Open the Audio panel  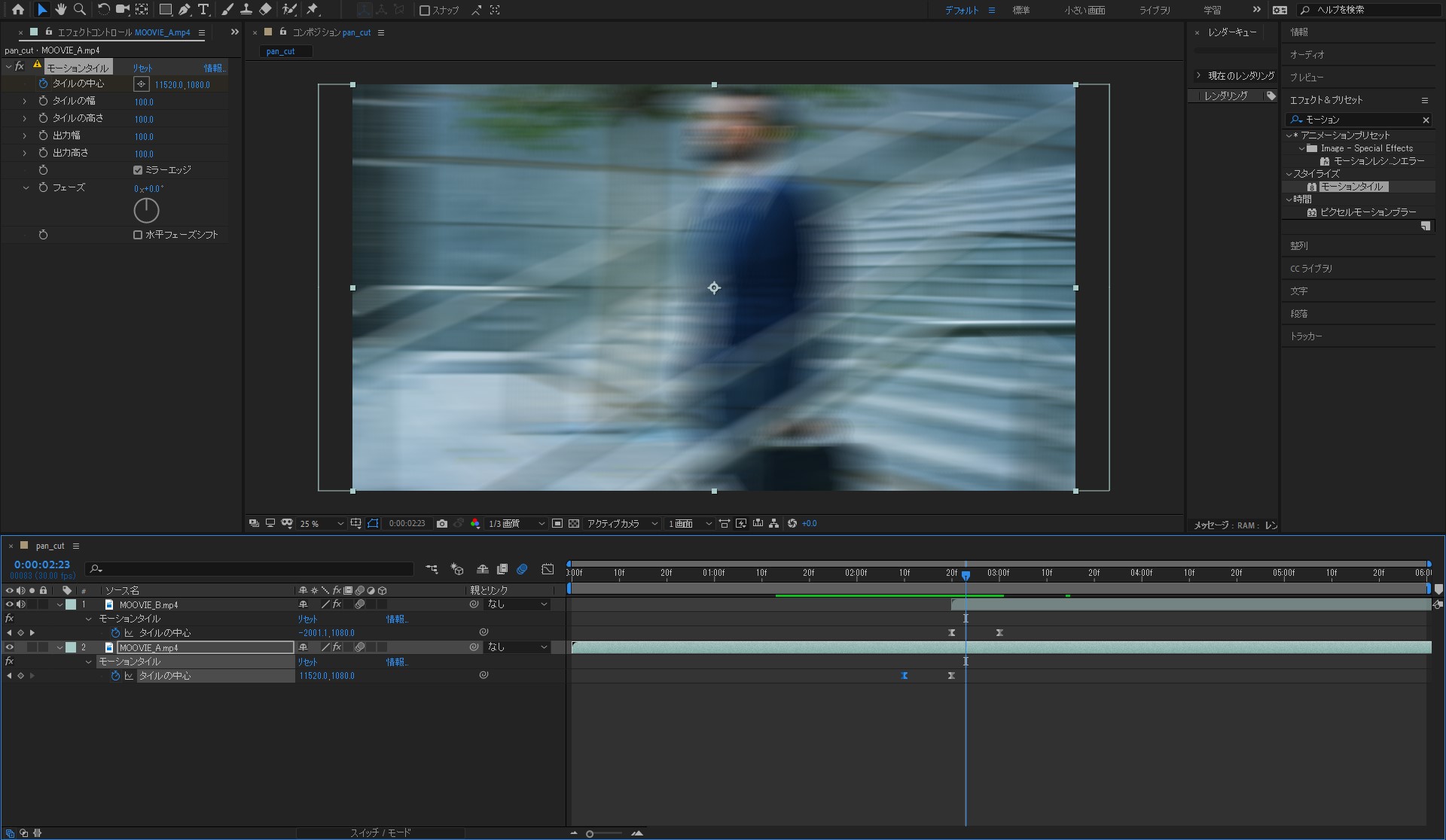1307,55
